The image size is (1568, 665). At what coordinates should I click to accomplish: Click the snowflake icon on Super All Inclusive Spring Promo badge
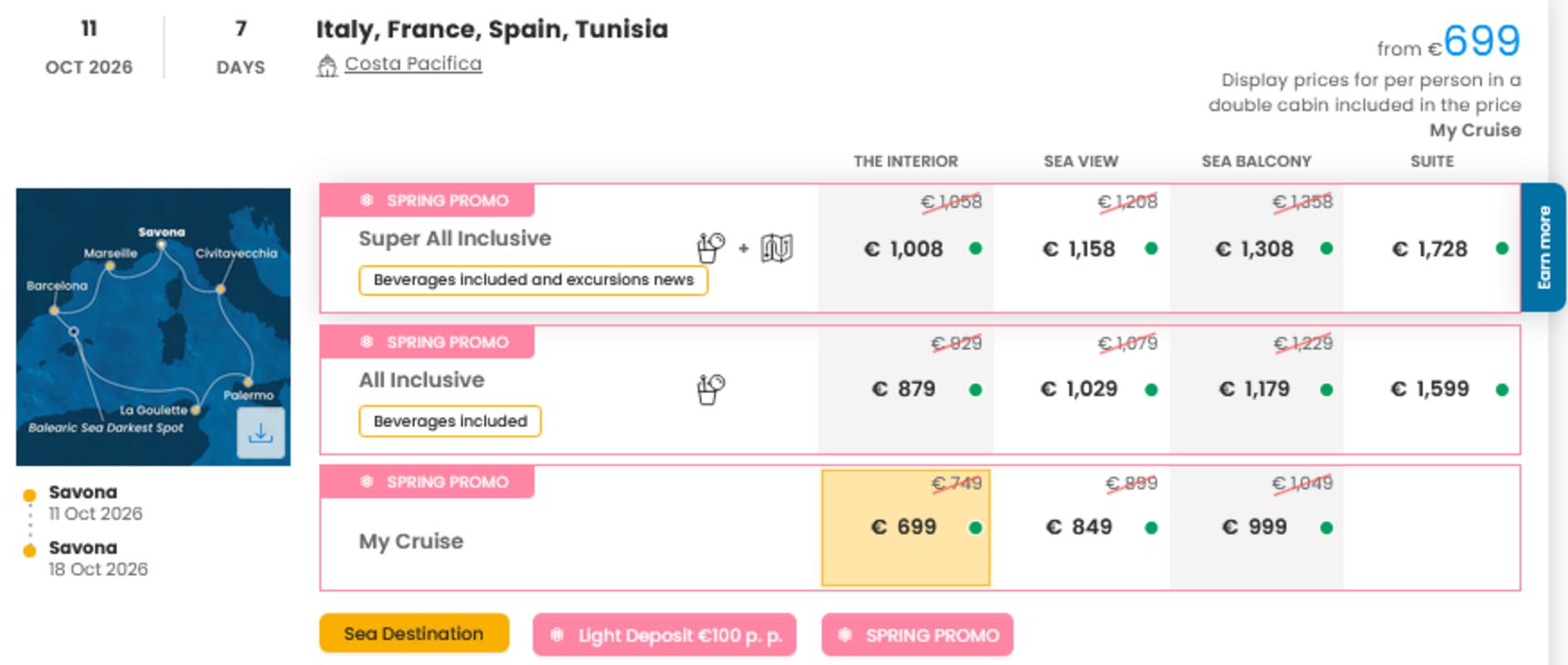tap(366, 199)
